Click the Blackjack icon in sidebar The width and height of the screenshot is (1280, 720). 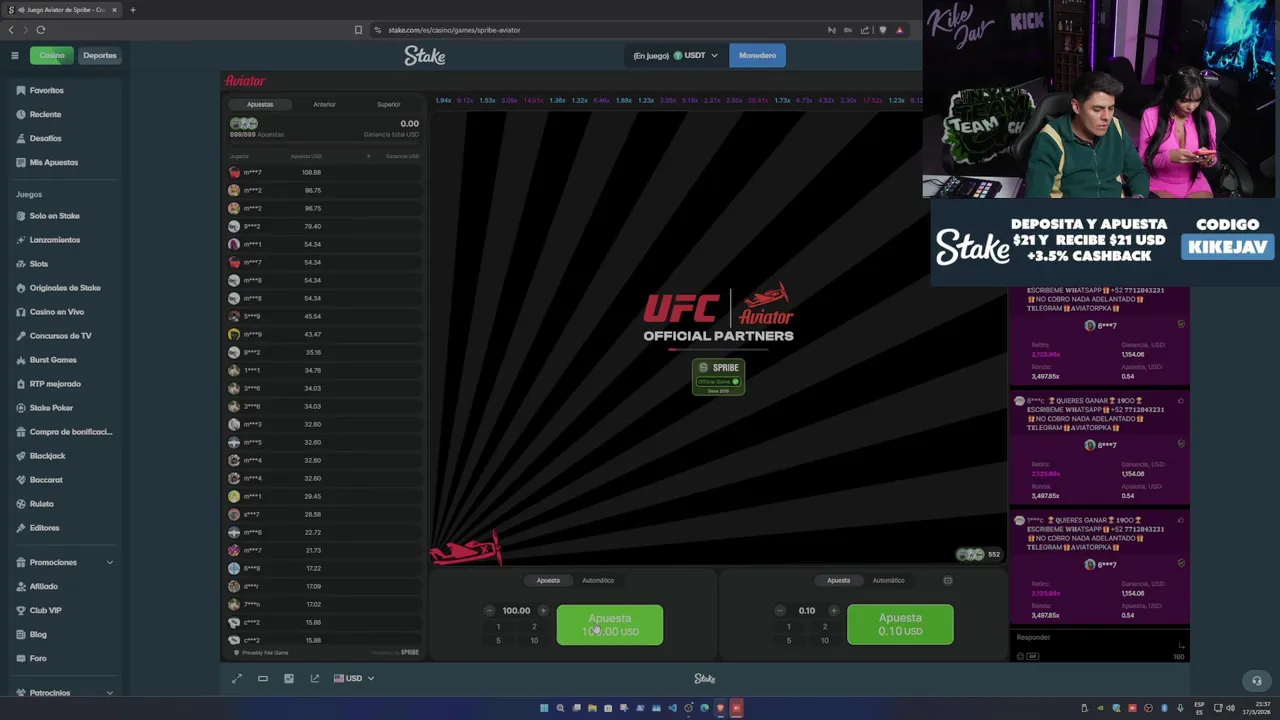21,456
